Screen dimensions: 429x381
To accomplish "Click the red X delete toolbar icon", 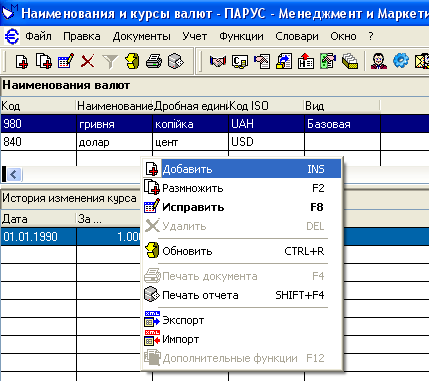I will (88, 61).
